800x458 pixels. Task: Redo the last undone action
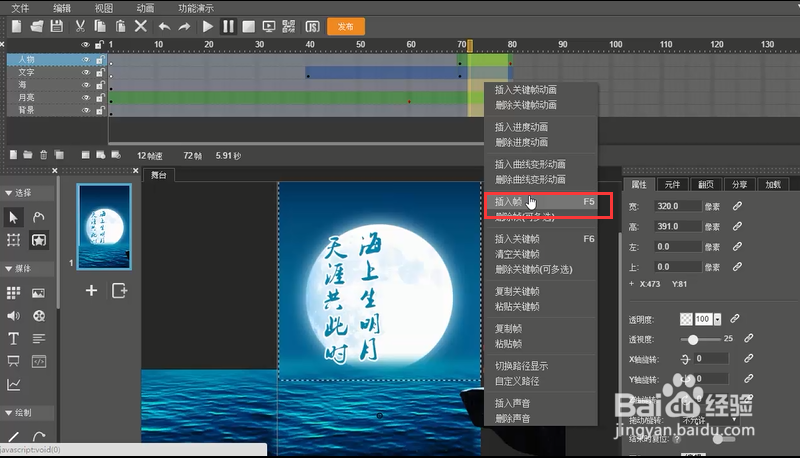pos(185,27)
